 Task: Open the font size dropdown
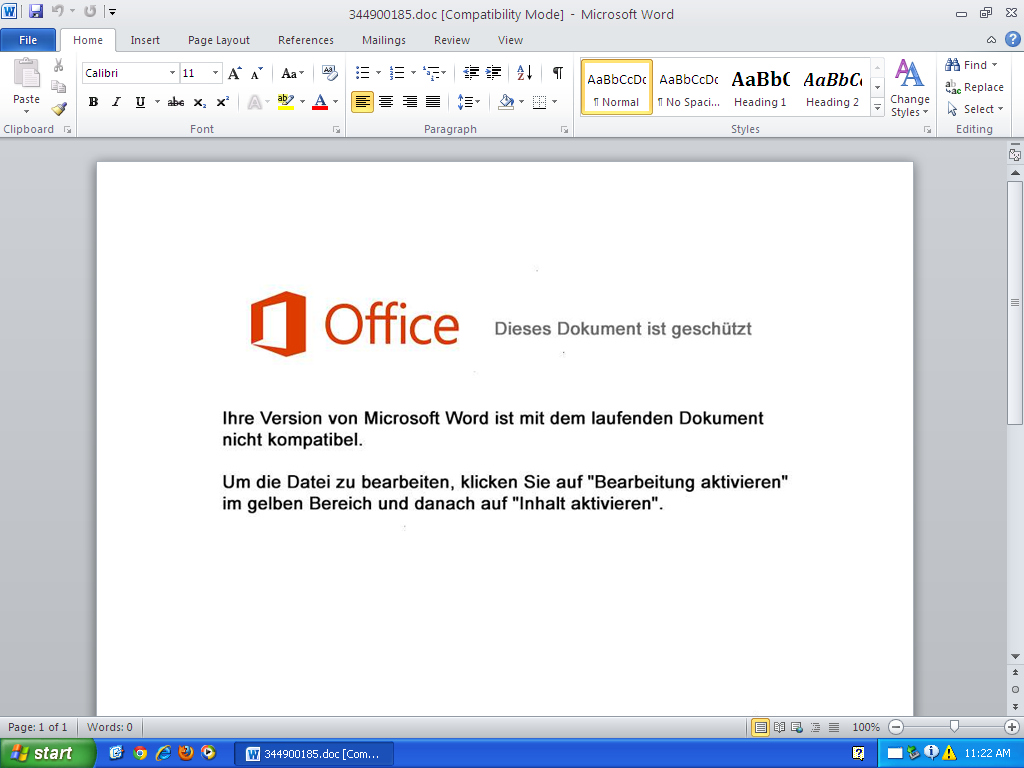click(x=216, y=73)
